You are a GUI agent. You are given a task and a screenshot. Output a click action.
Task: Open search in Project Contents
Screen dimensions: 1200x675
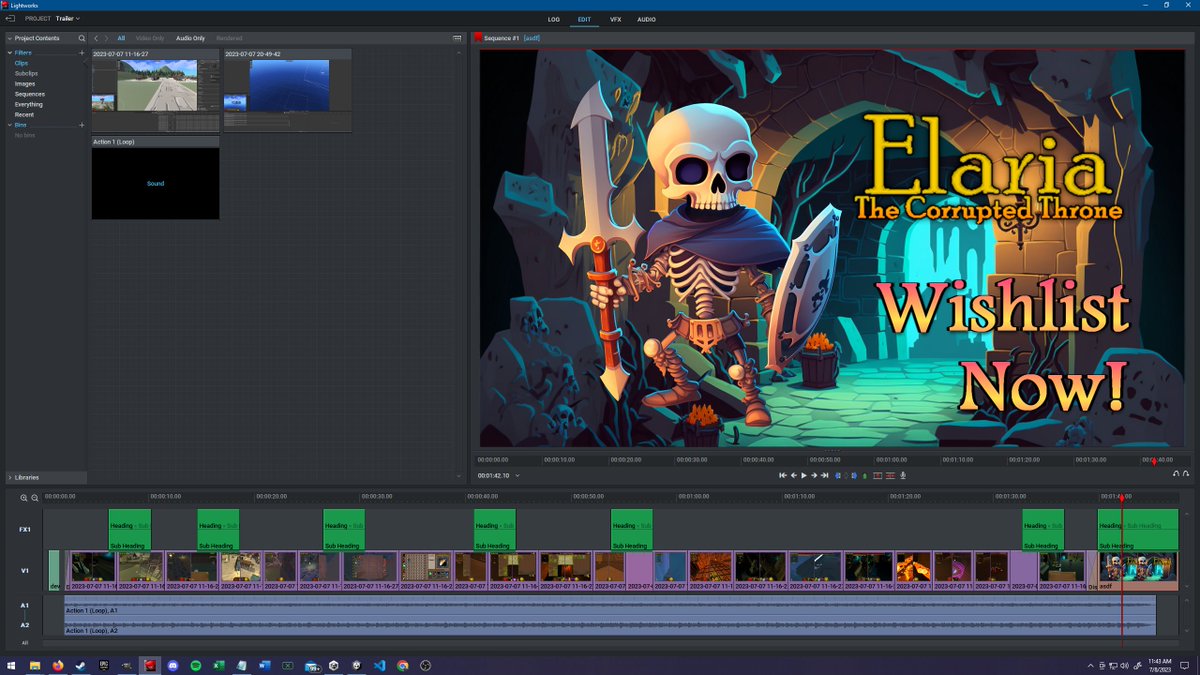pyautogui.click(x=82, y=38)
